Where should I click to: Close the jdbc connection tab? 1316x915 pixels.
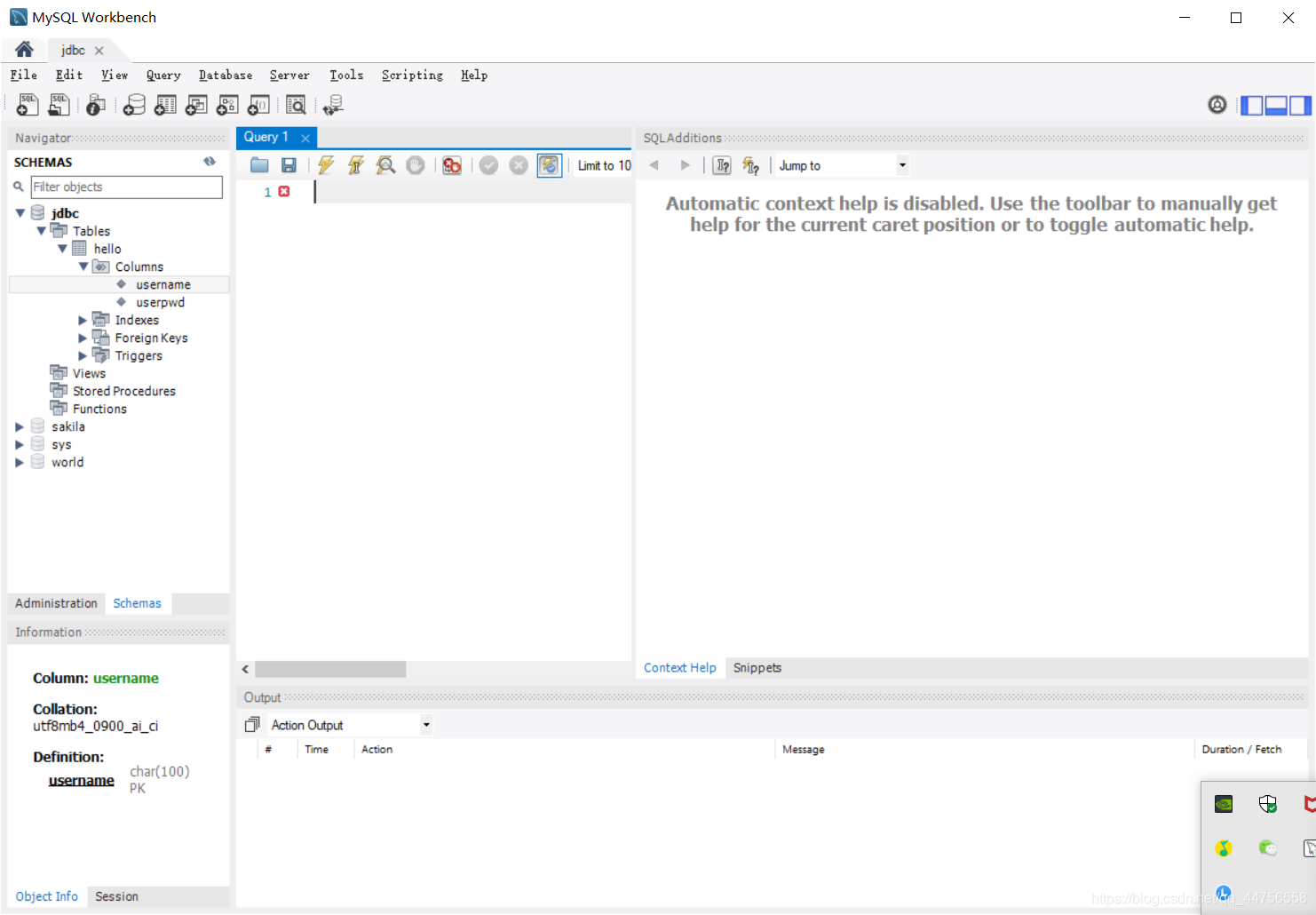pyautogui.click(x=99, y=51)
